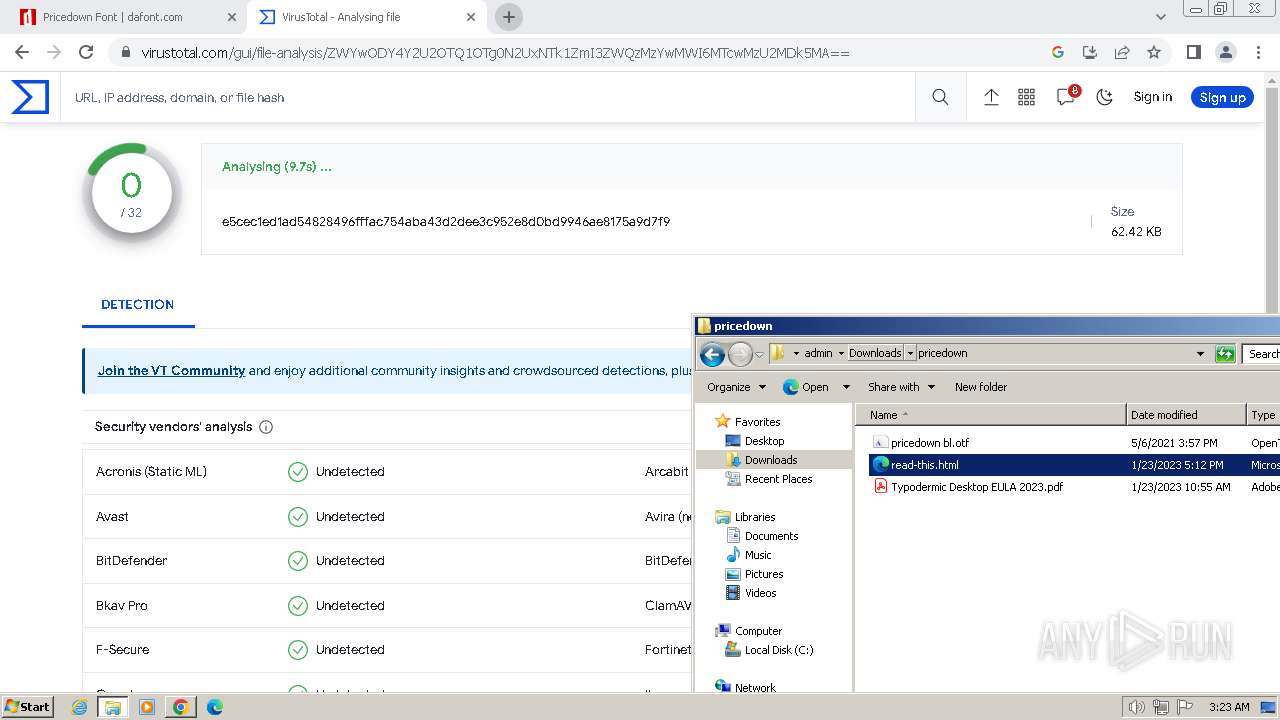The width and height of the screenshot is (1280, 720).
Task: Bookmark this page with the star icon
Action: coord(1154,52)
